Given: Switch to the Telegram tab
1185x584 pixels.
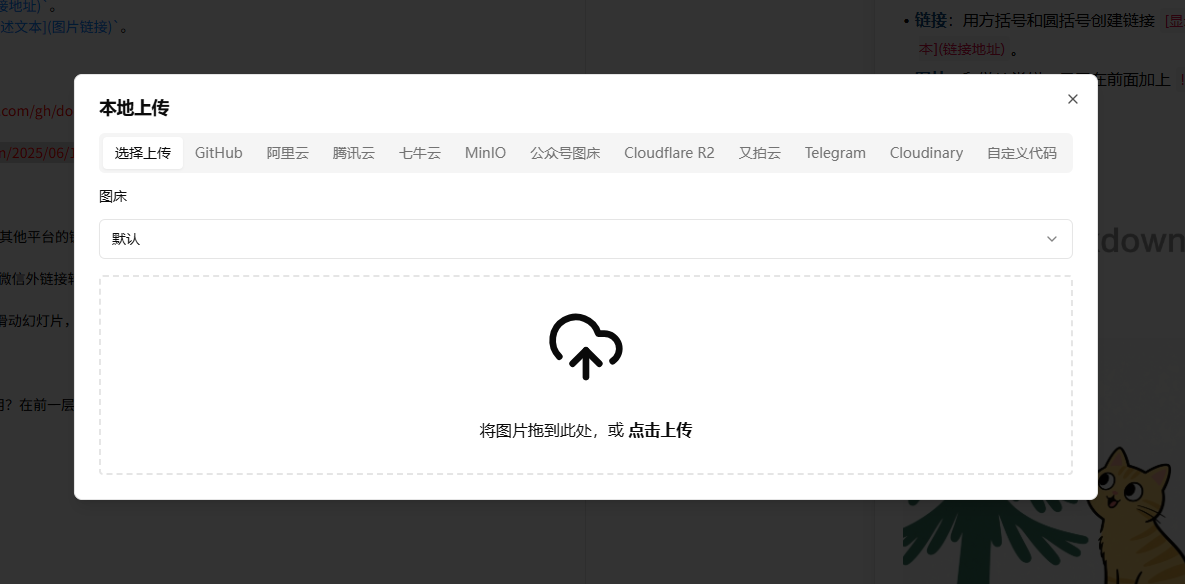Looking at the screenshot, I should point(835,153).
